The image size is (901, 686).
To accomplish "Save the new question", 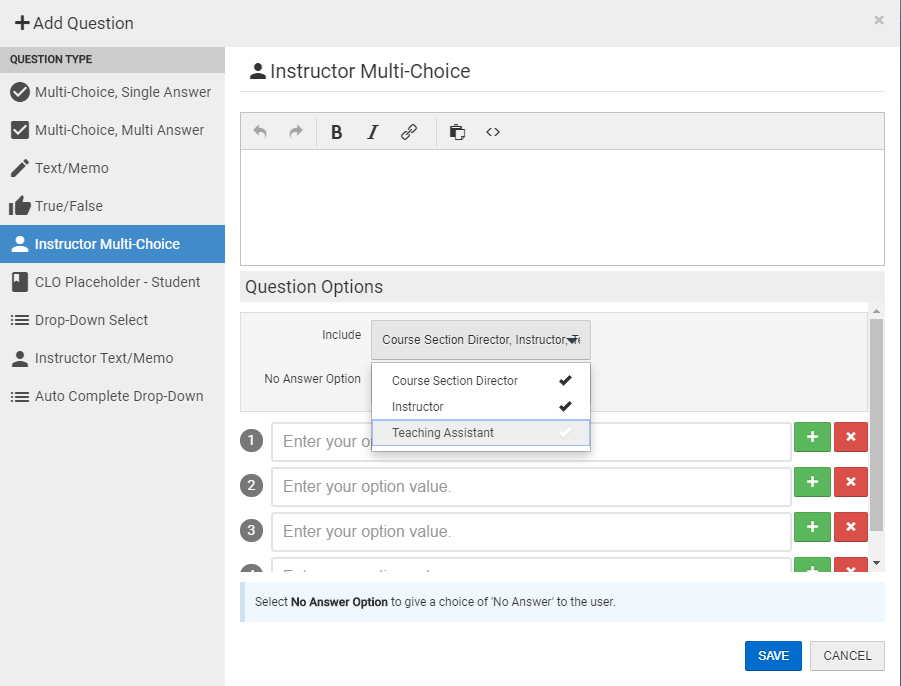I will [773, 656].
